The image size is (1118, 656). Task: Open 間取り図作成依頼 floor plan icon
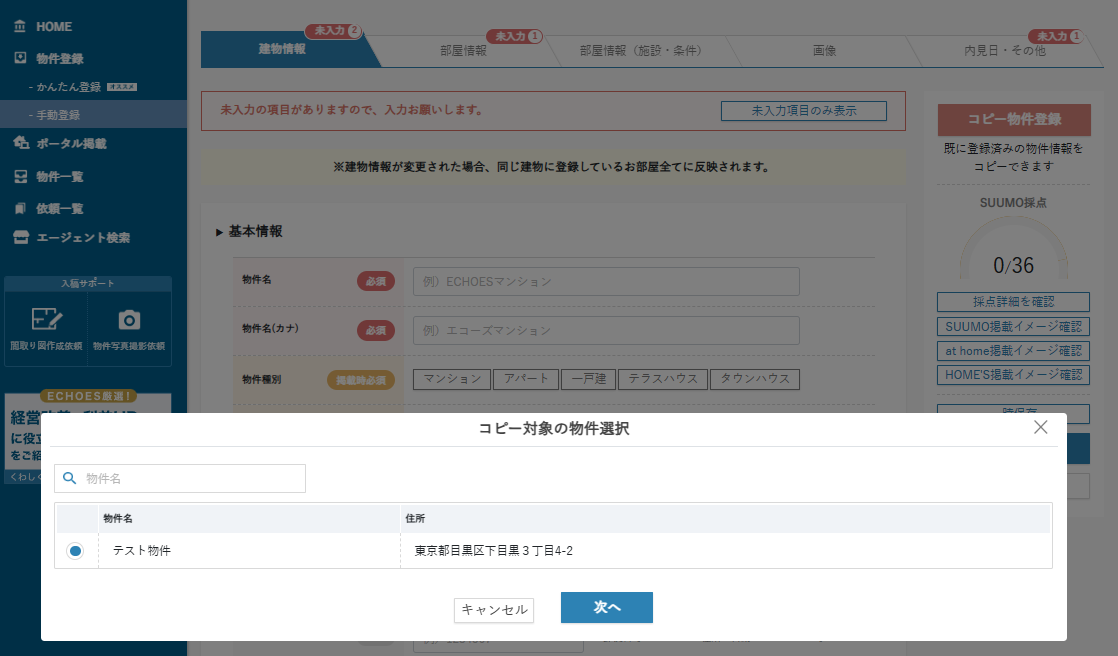pos(46,320)
